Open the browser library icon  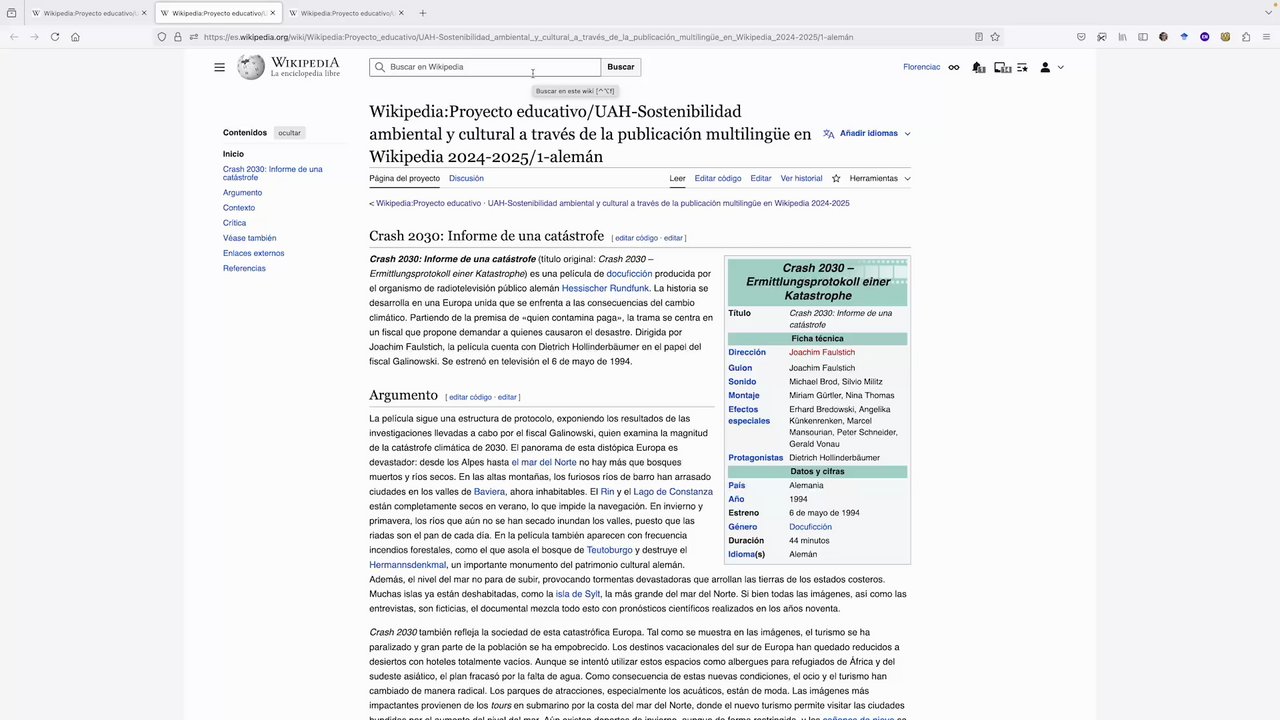[x=1122, y=37]
